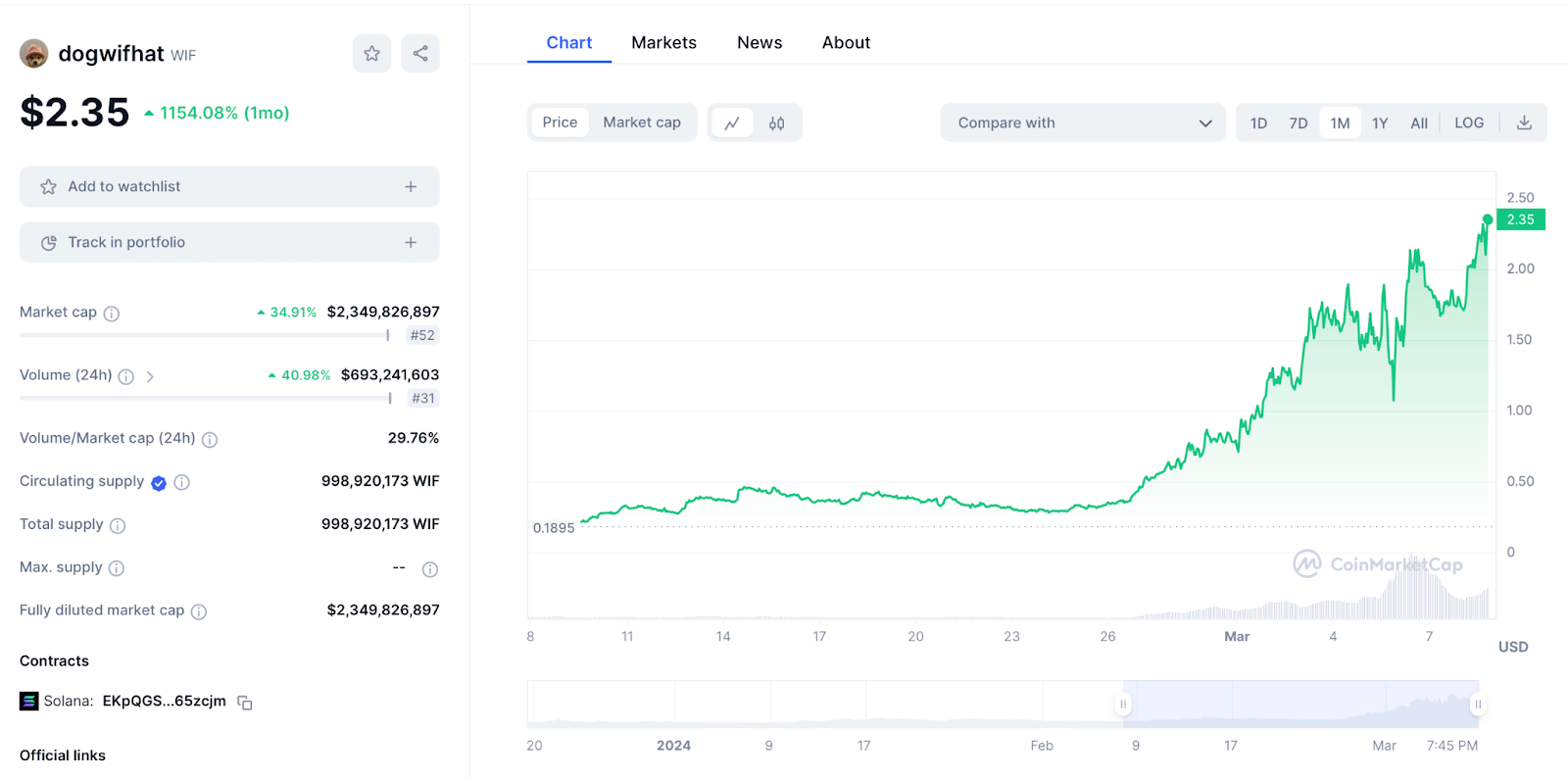Click the $2,349,826,897 market cap value
The width and height of the screenshot is (1568, 778).
(x=383, y=312)
